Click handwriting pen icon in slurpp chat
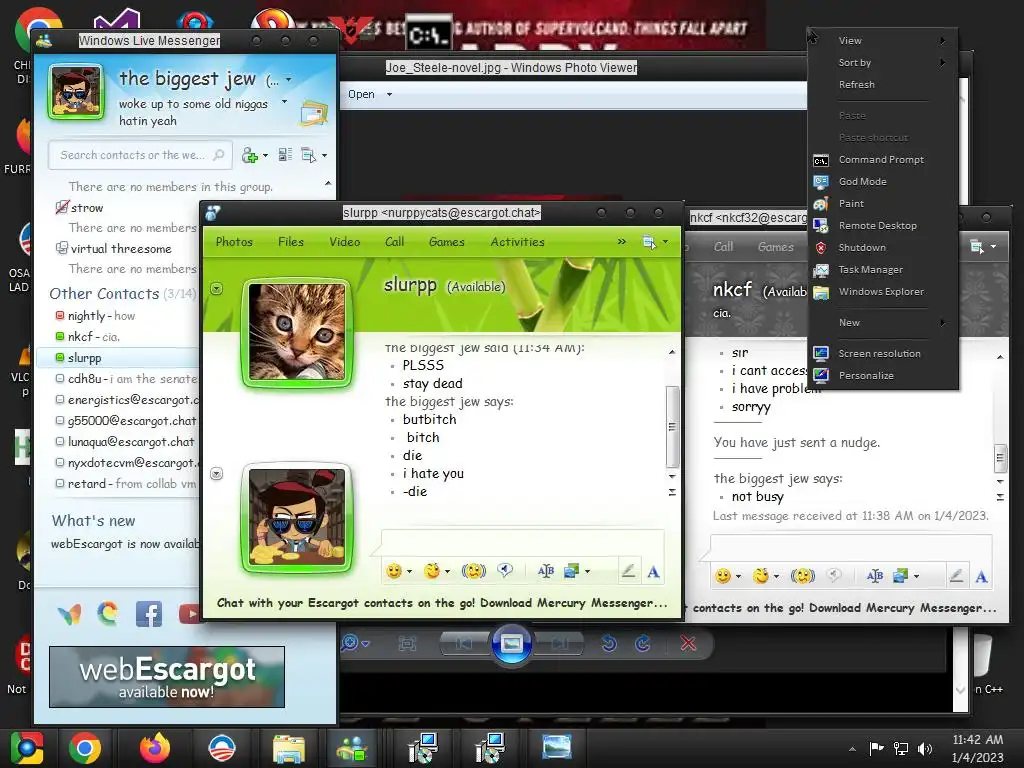Viewport: 1024px width, 768px height. click(x=628, y=571)
